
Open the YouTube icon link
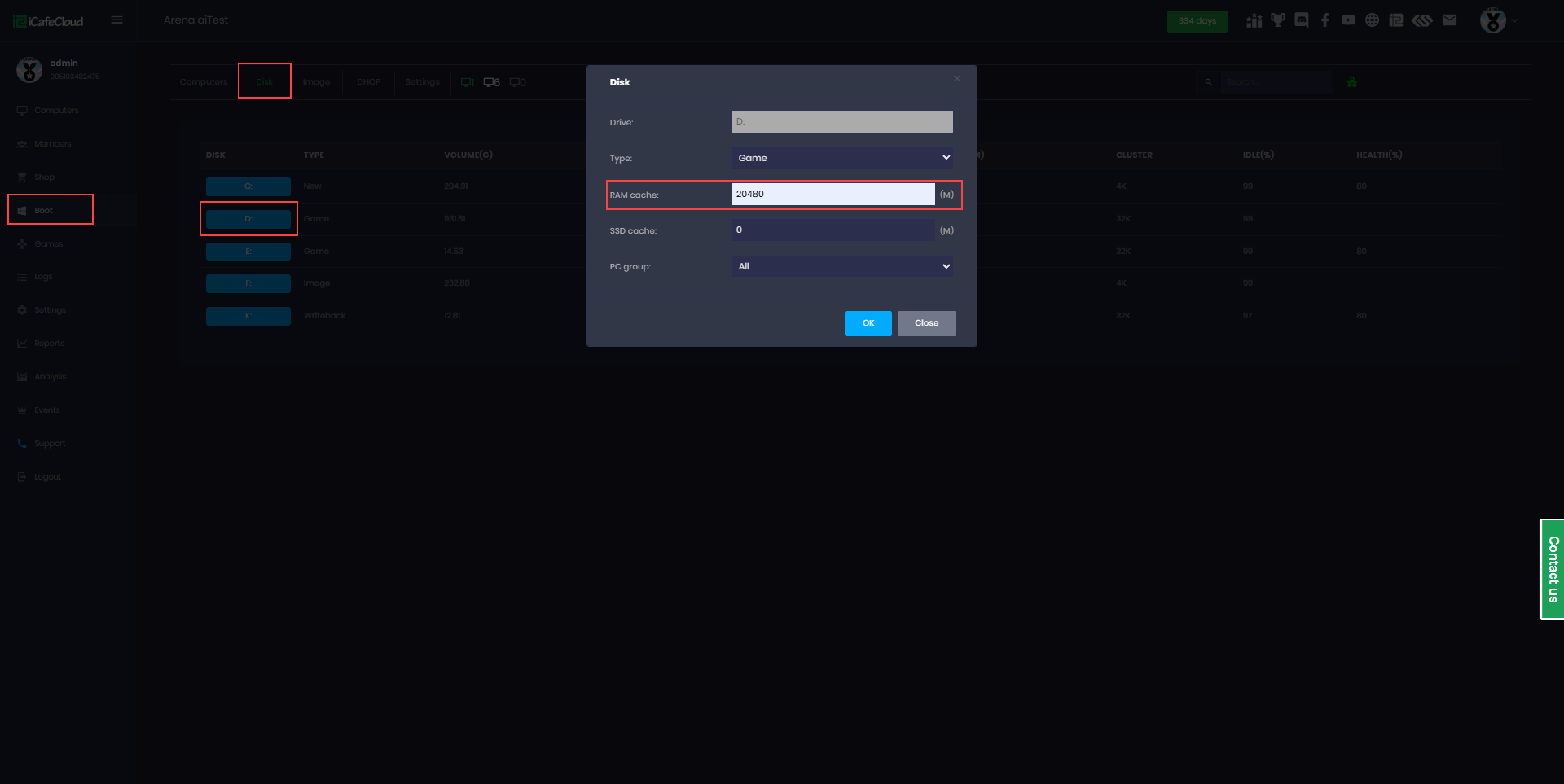pyautogui.click(x=1349, y=20)
